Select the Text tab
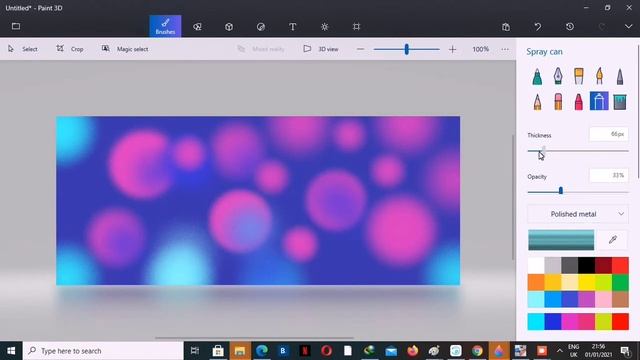640x360 pixels. tap(293, 27)
